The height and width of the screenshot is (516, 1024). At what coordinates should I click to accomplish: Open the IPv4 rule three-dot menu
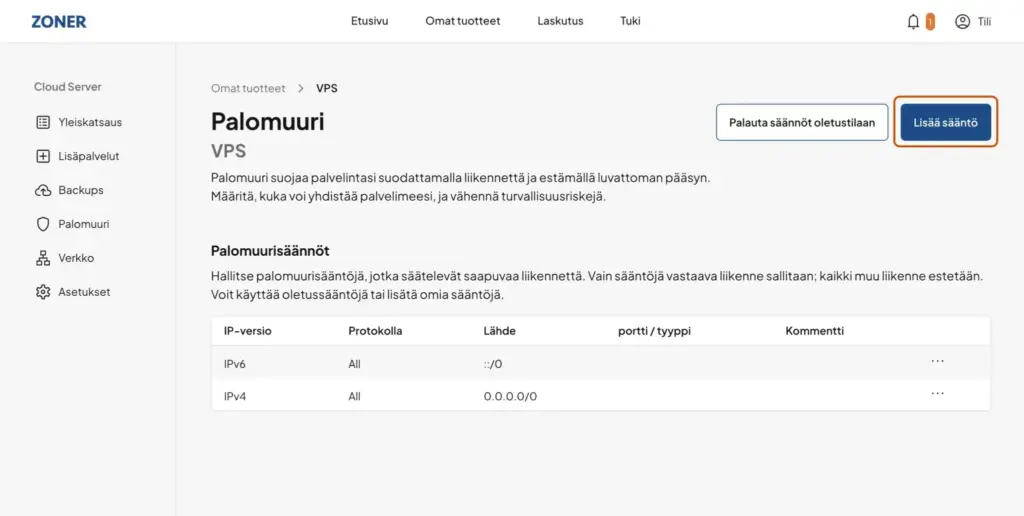(938, 393)
